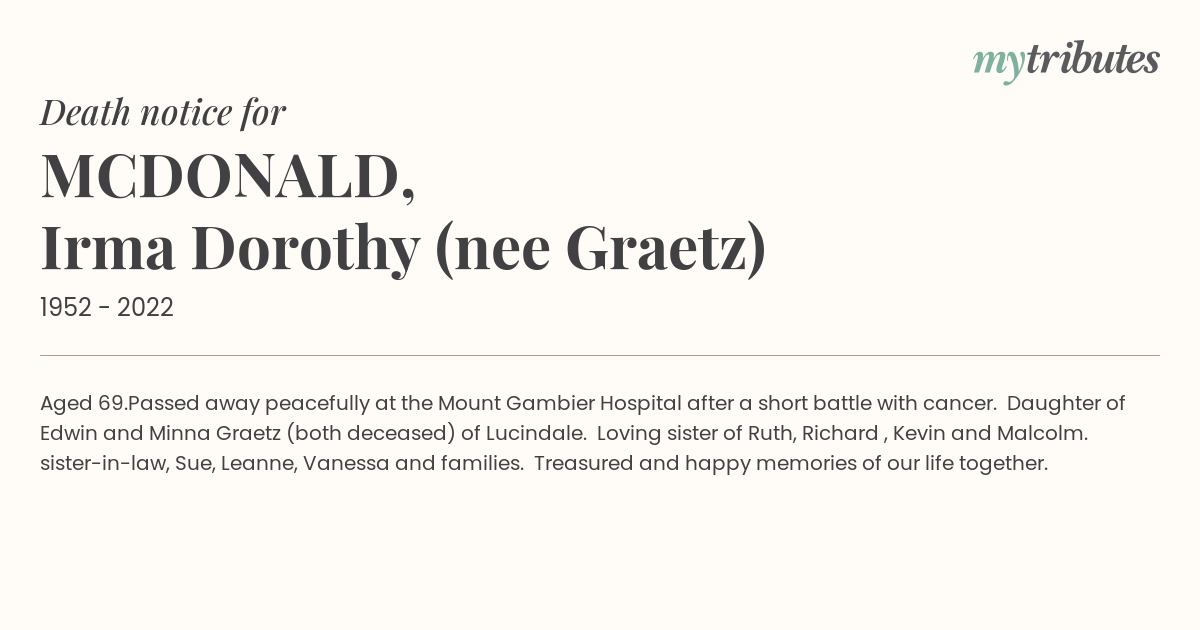This screenshot has height=630, width=1200.
Task: Click the MCDONALD surname heading
Action: [x=227, y=177]
